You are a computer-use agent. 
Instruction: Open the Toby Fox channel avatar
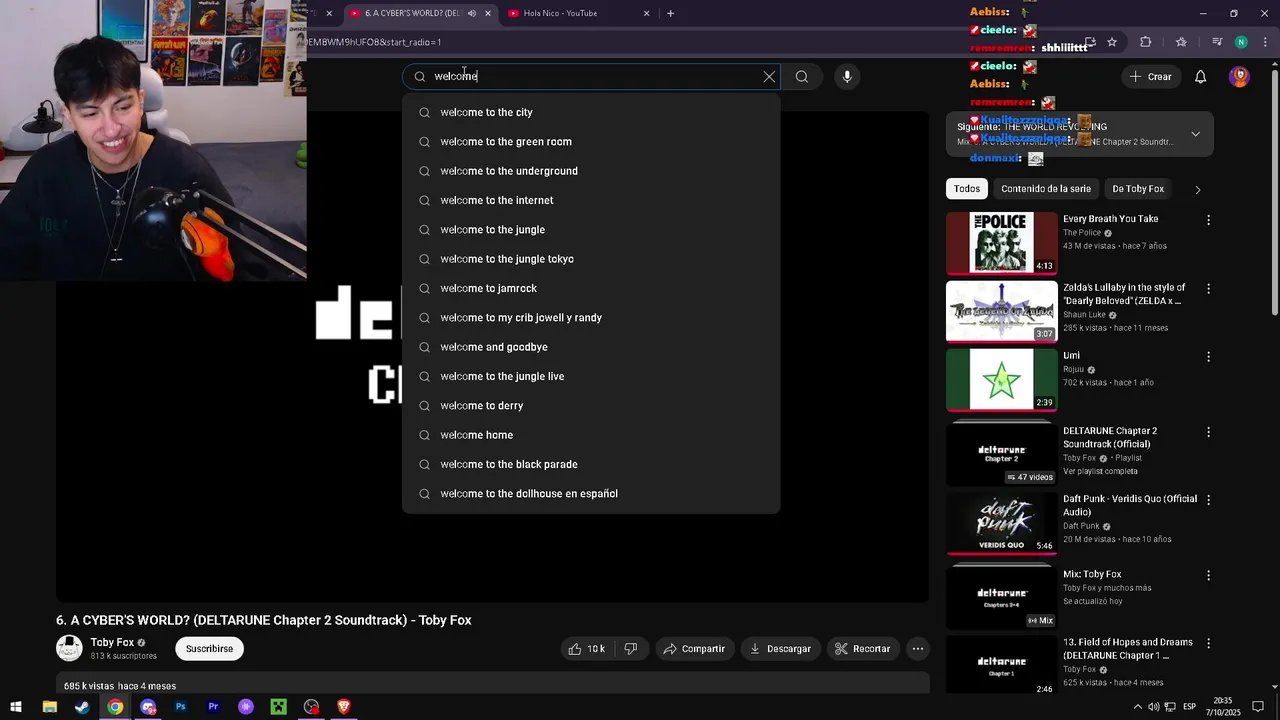69,648
